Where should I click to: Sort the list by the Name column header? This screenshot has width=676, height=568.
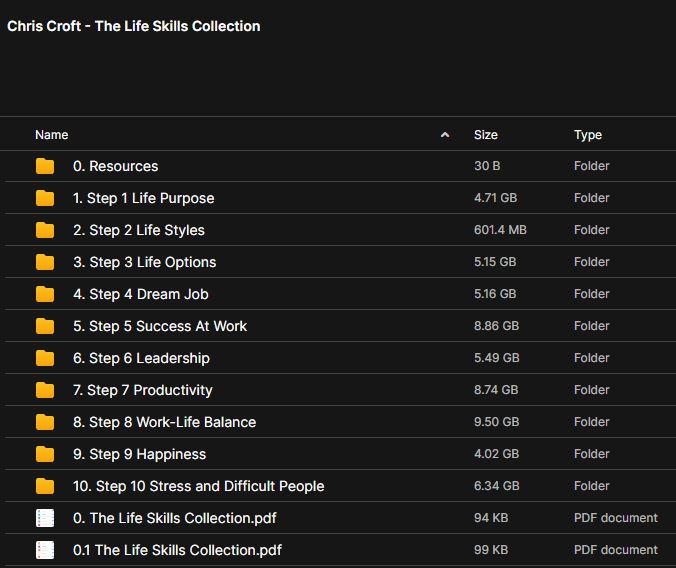coord(52,135)
